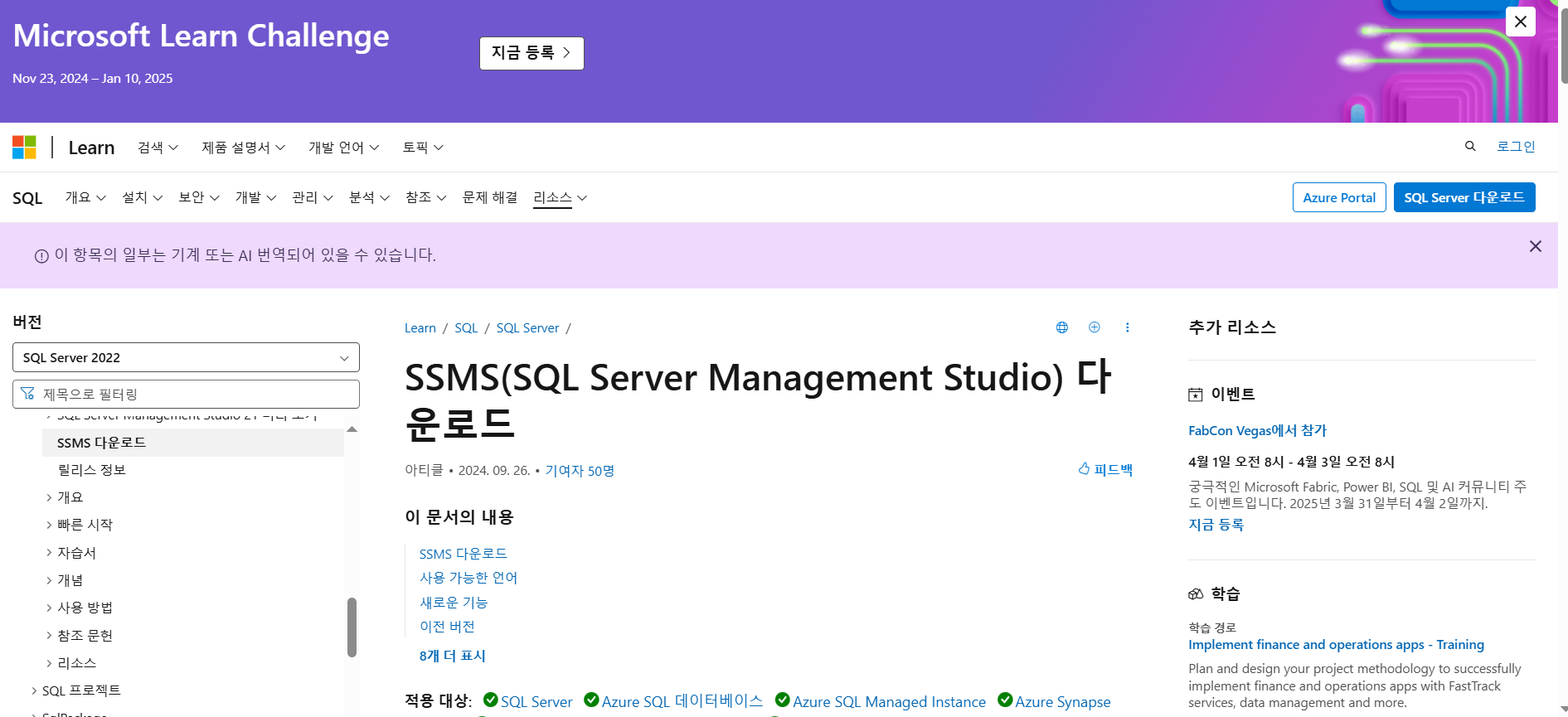Open 보안 menu in SQL nav bar
The width and height of the screenshot is (1568, 717).
[199, 197]
